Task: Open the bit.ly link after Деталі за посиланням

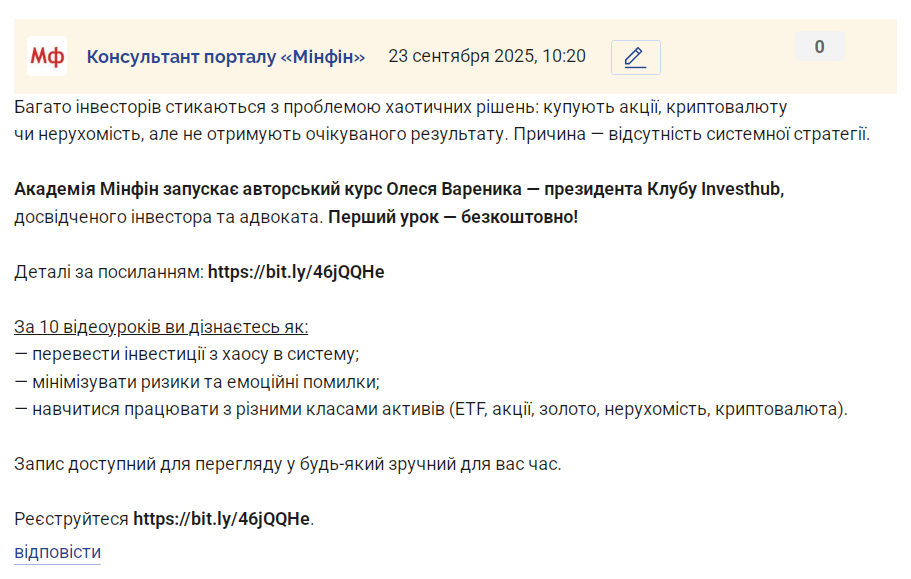Action: point(296,272)
